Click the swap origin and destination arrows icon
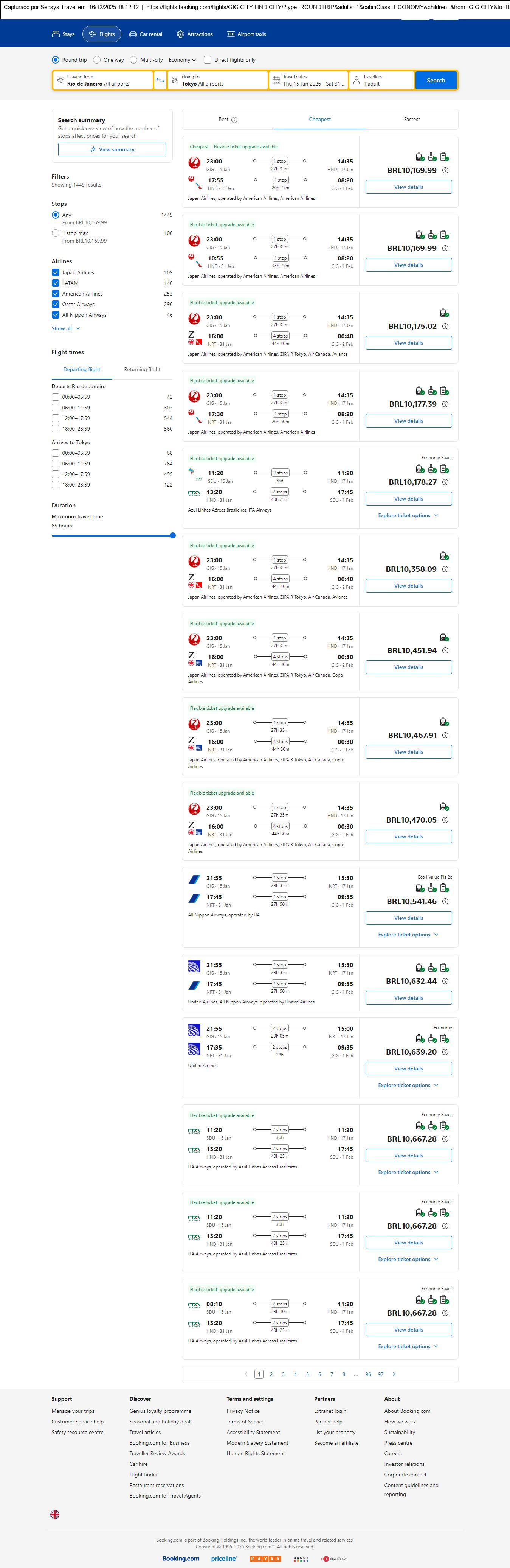 160,80
